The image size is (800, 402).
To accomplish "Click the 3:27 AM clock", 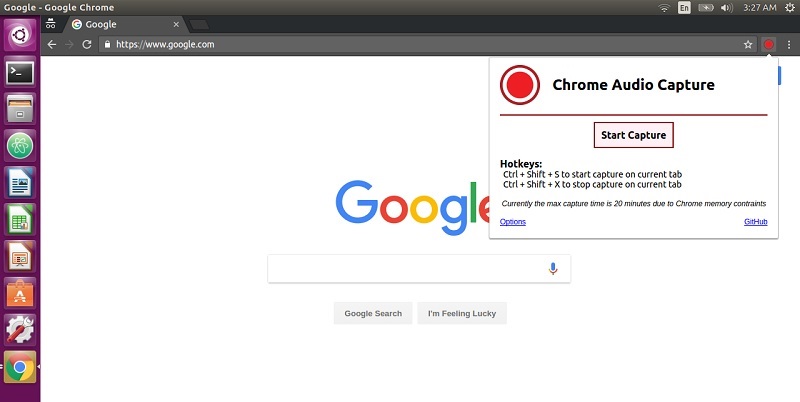I will (760, 8).
